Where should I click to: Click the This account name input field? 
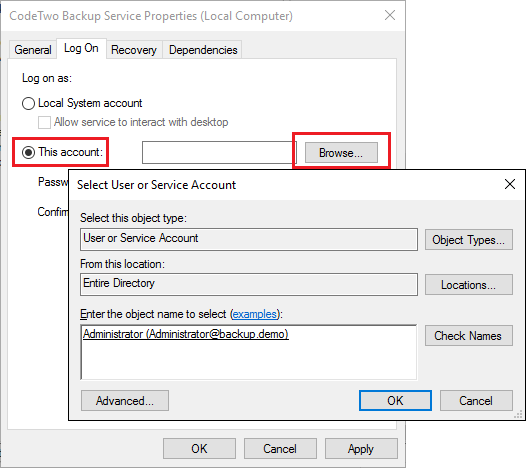(219, 153)
